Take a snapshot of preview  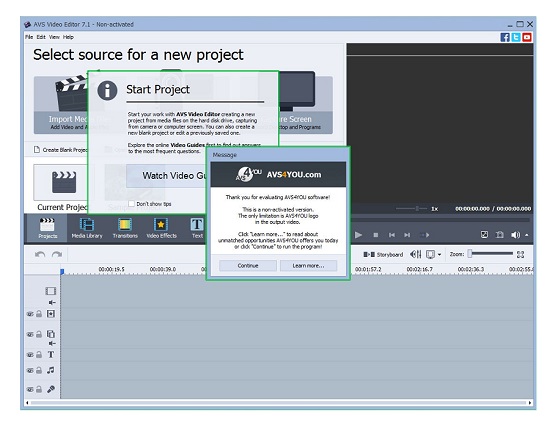pyautogui.click(x=499, y=235)
